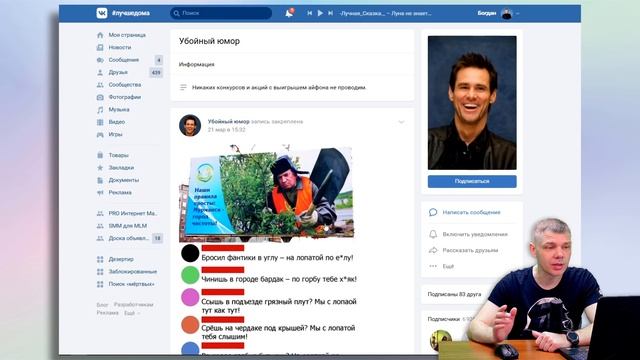This screenshot has width=640, height=360.
Task: Open the janitor with shovel image
Action: [x=266, y=193]
